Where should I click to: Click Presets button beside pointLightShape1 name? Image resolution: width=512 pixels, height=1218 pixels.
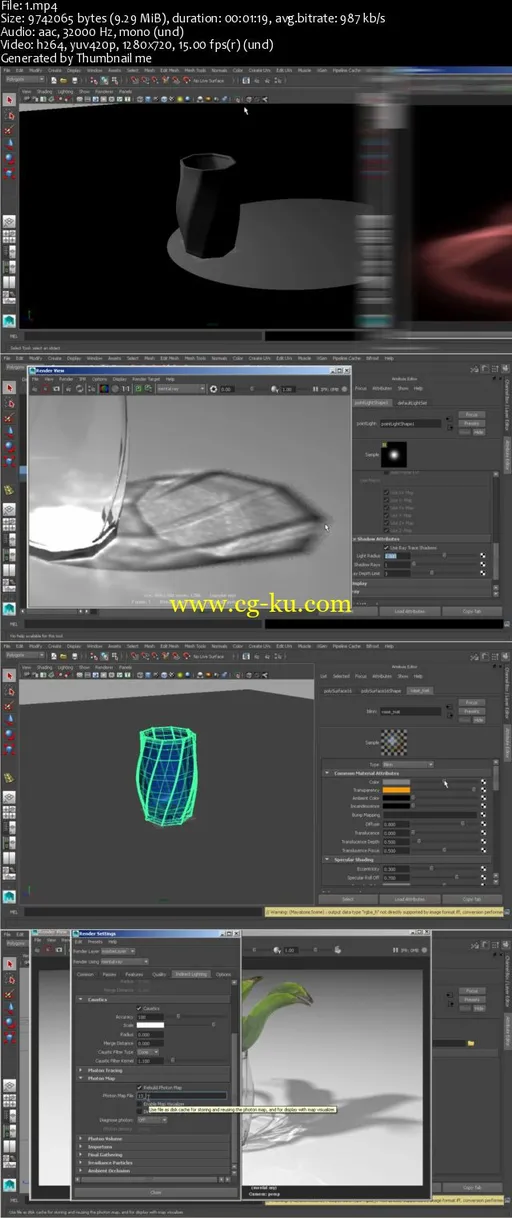click(473, 422)
